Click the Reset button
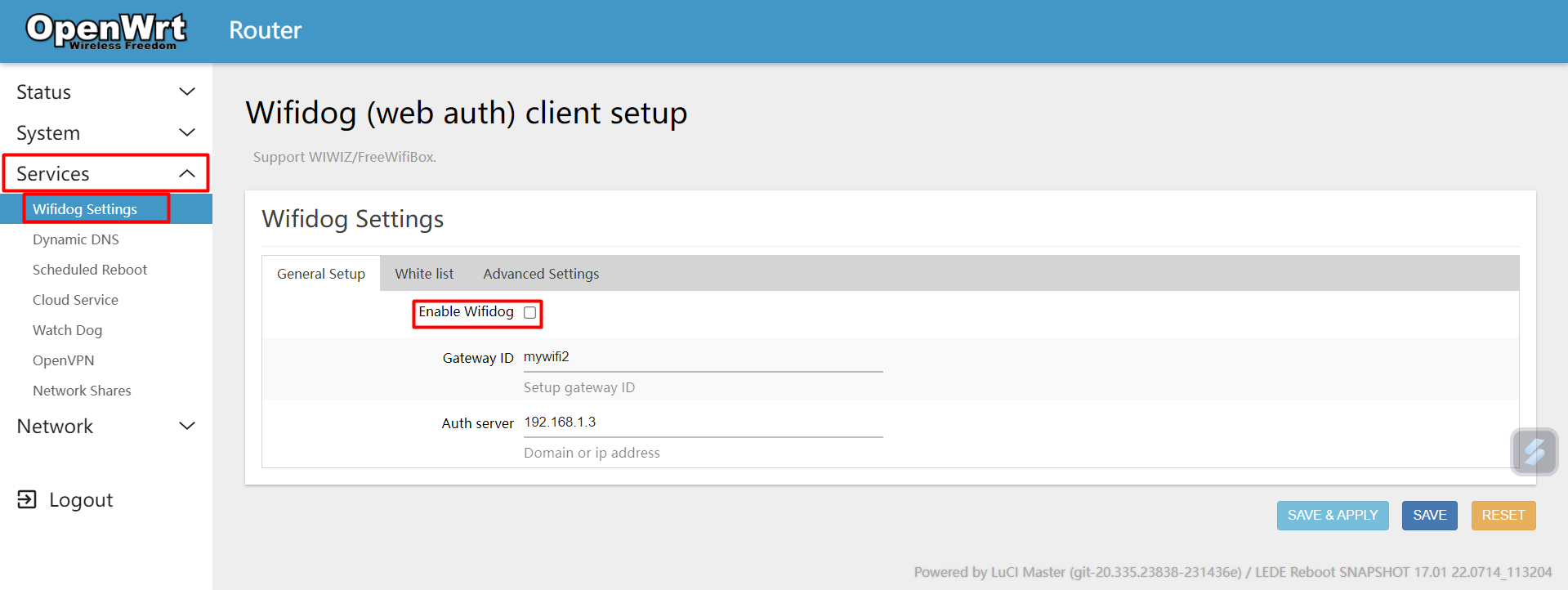Viewport: 1568px width, 590px height. (x=1503, y=515)
